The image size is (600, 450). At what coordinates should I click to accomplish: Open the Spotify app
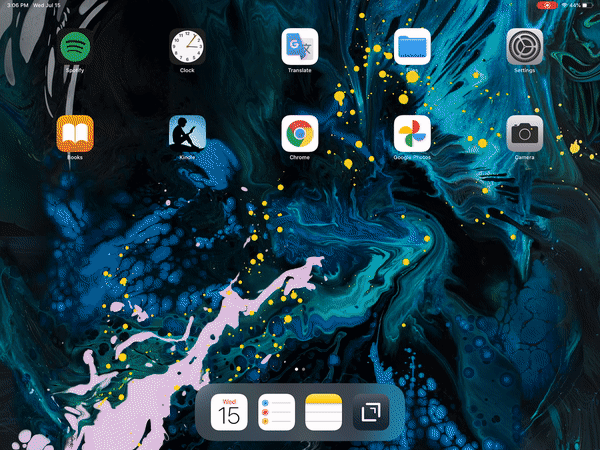click(75, 46)
